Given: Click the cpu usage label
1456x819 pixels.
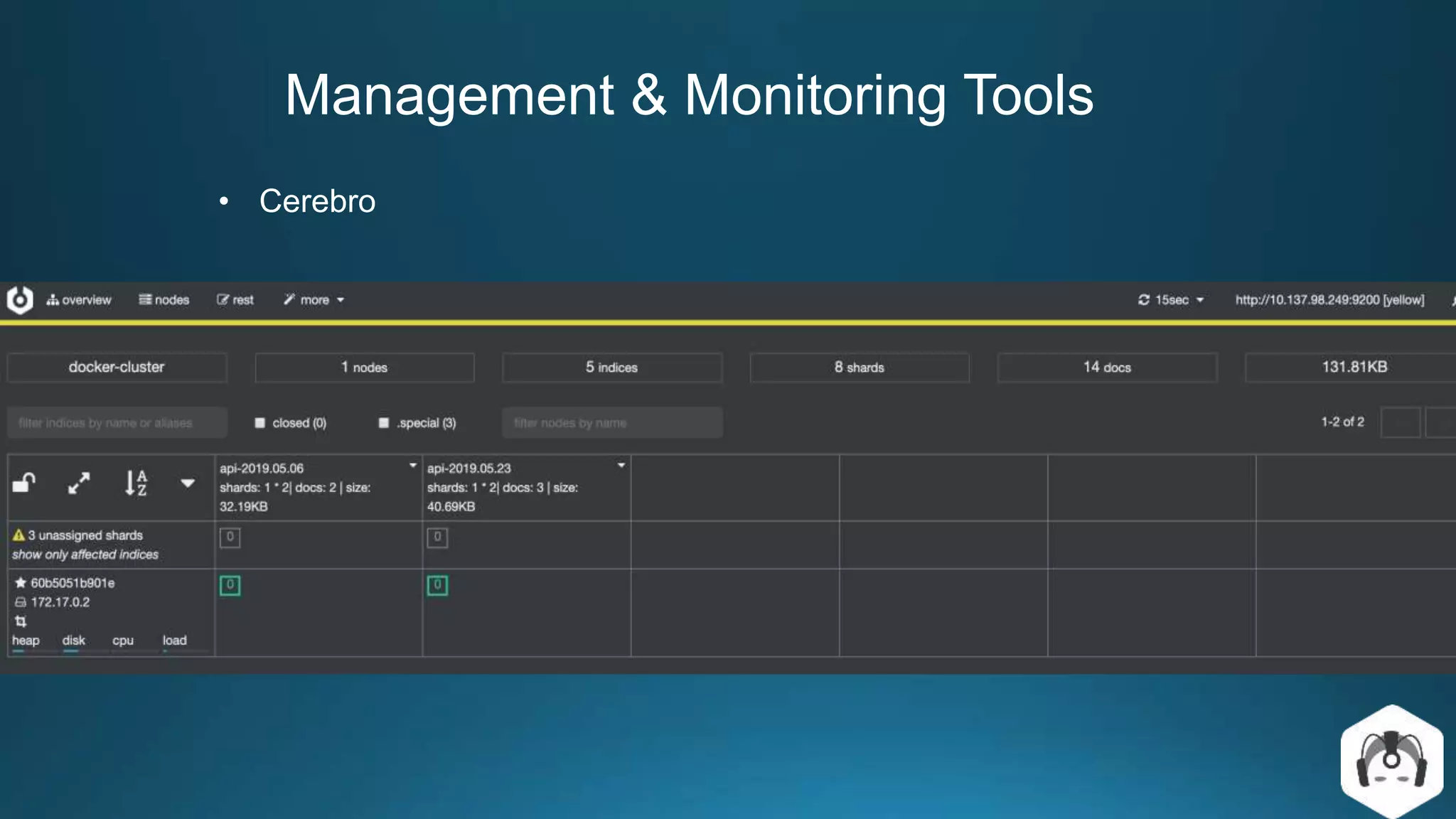Looking at the screenshot, I should (123, 641).
